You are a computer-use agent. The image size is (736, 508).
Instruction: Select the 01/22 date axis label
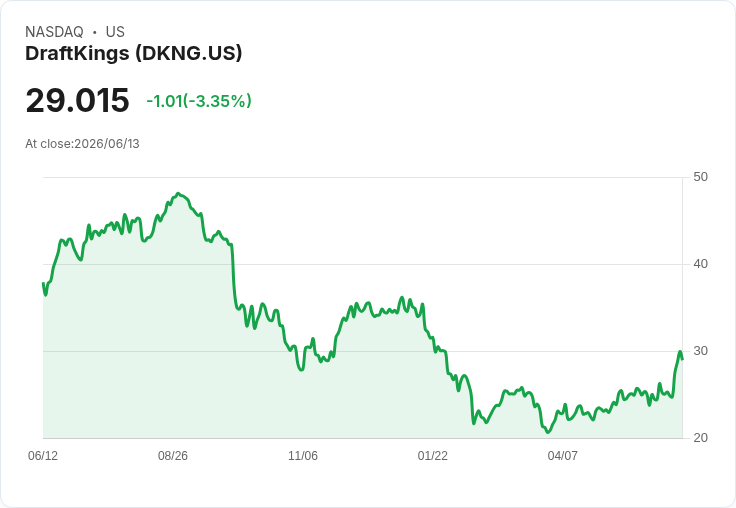click(x=433, y=455)
